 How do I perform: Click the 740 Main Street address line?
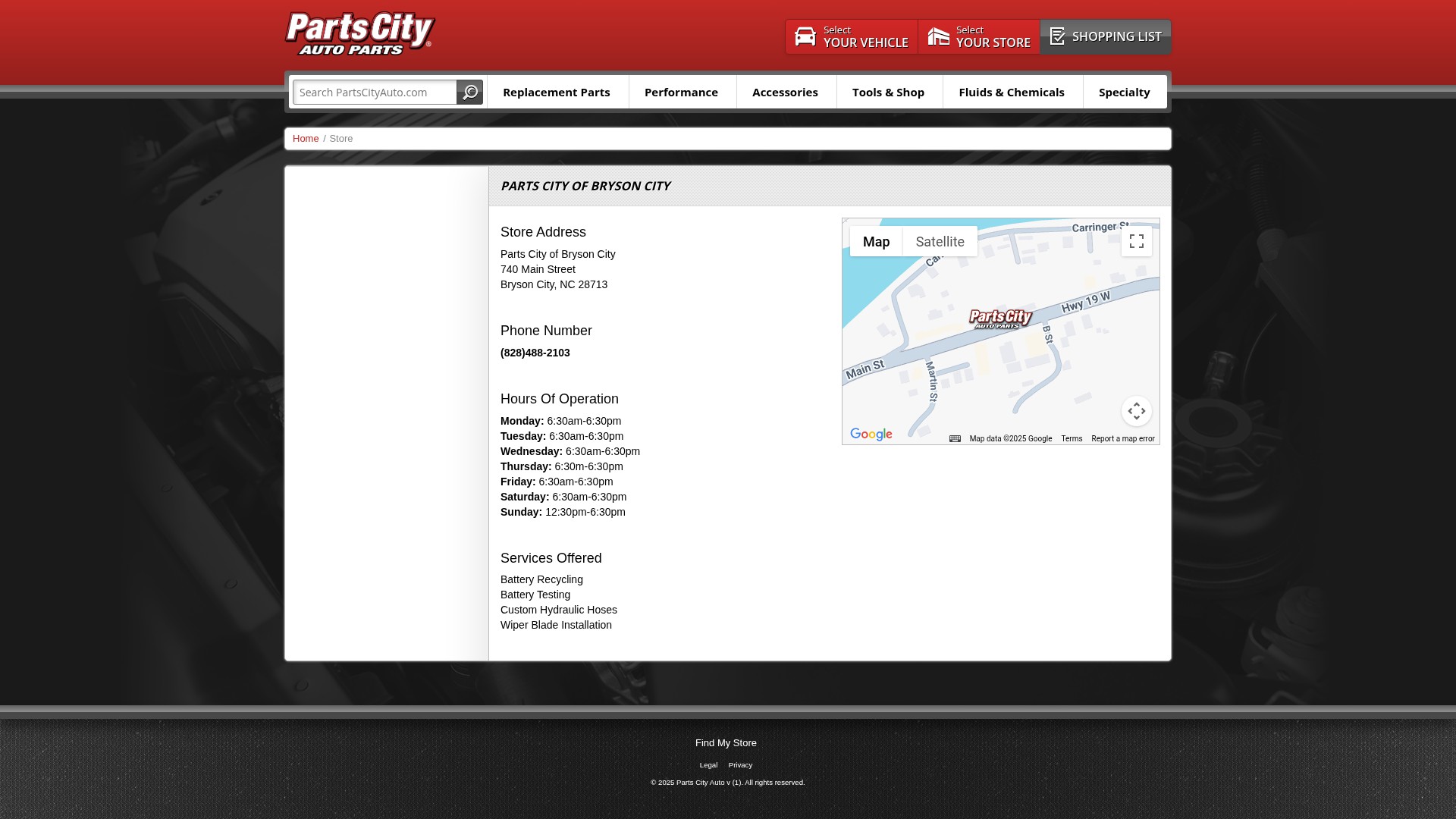point(538,269)
